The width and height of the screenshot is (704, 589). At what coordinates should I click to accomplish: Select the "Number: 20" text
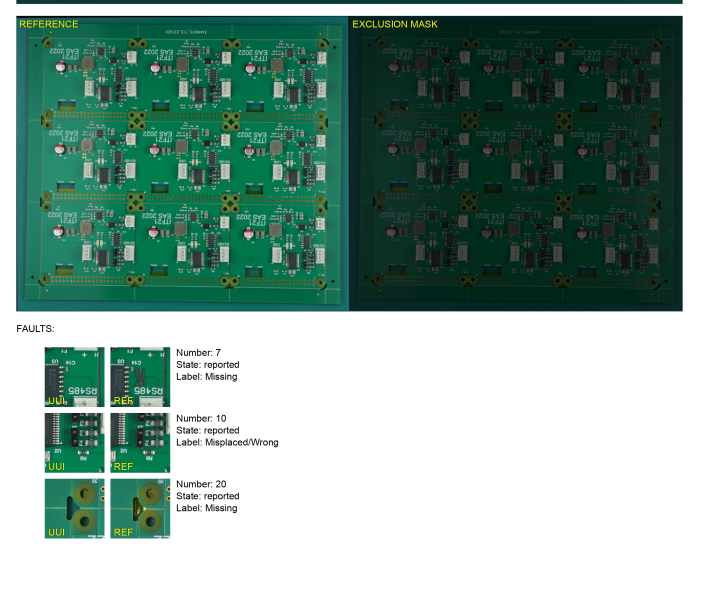pos(198,485)
